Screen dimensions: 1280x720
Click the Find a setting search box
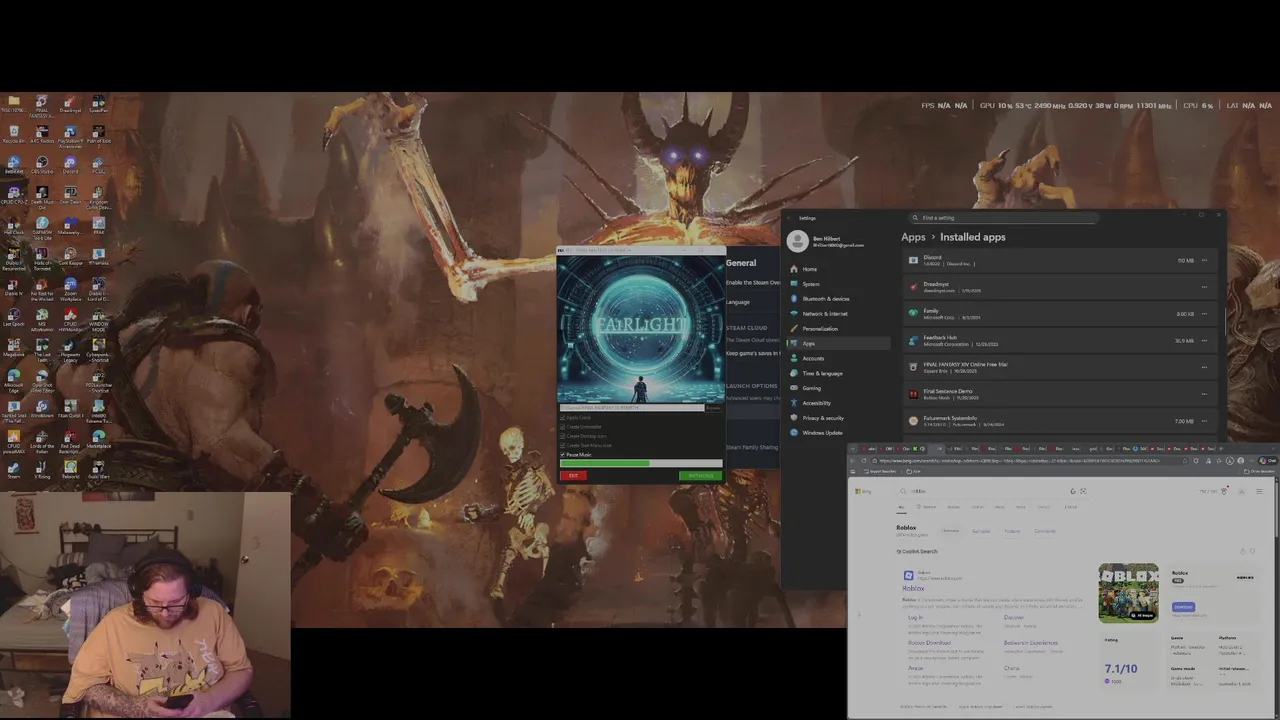coord(1004,217)
